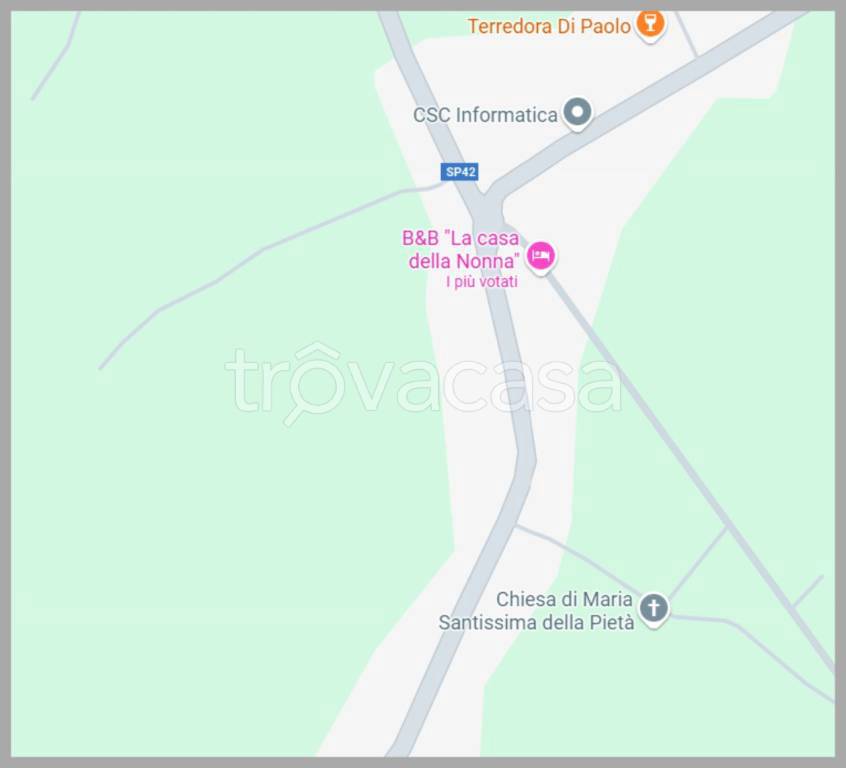This screenshot has height=768, width=846.
Task: Select the CSC Informatica location pin
Action: (577, 114)
